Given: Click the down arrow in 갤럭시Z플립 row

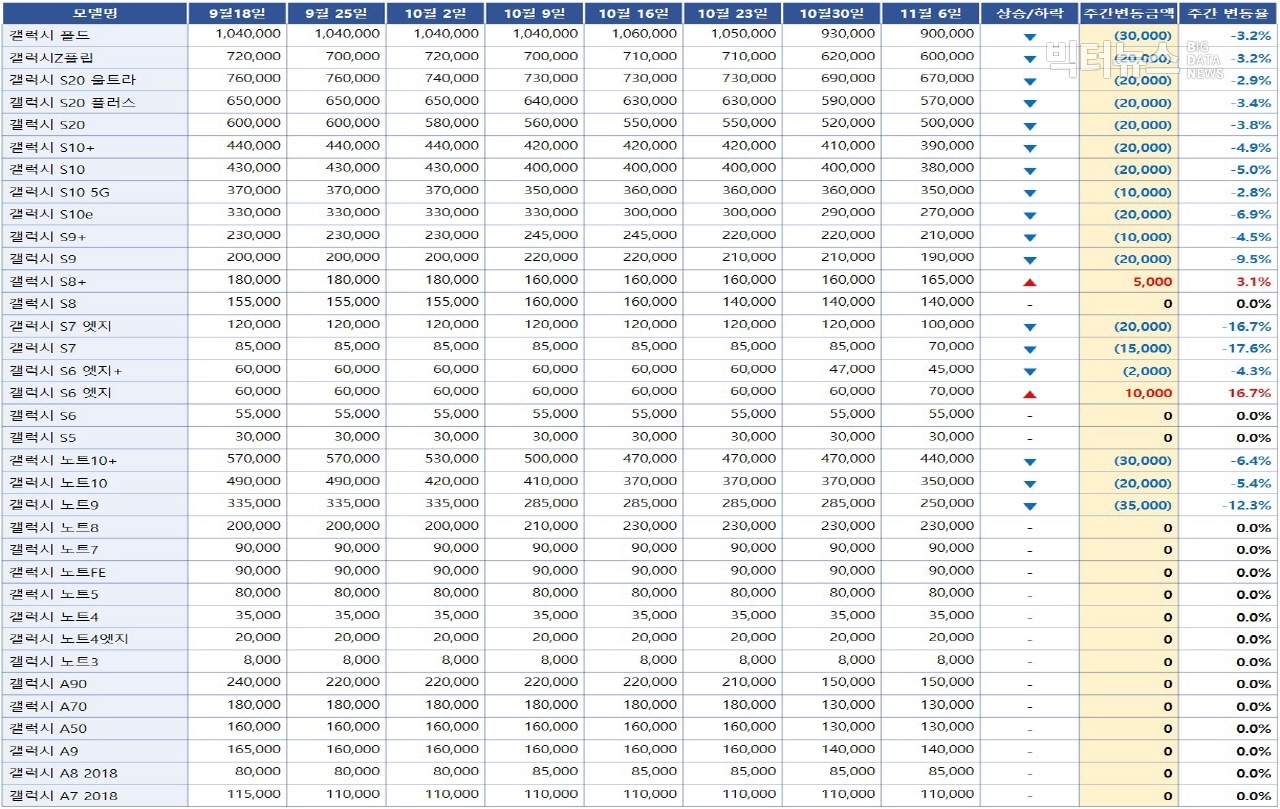Looking at the screenshot, I should pyautogui.click(x=1030, y=59).
